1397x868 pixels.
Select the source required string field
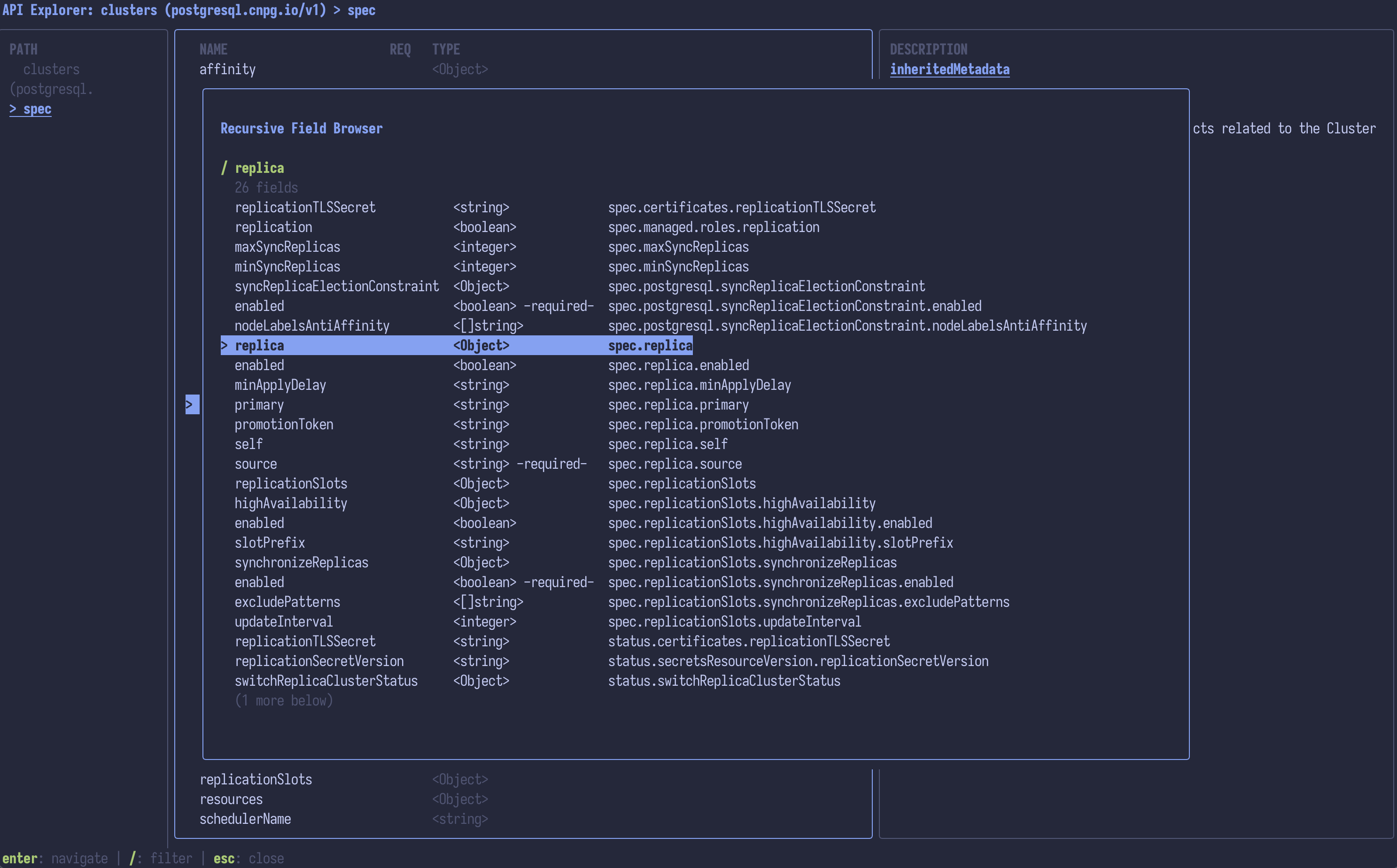click(256, 463)
